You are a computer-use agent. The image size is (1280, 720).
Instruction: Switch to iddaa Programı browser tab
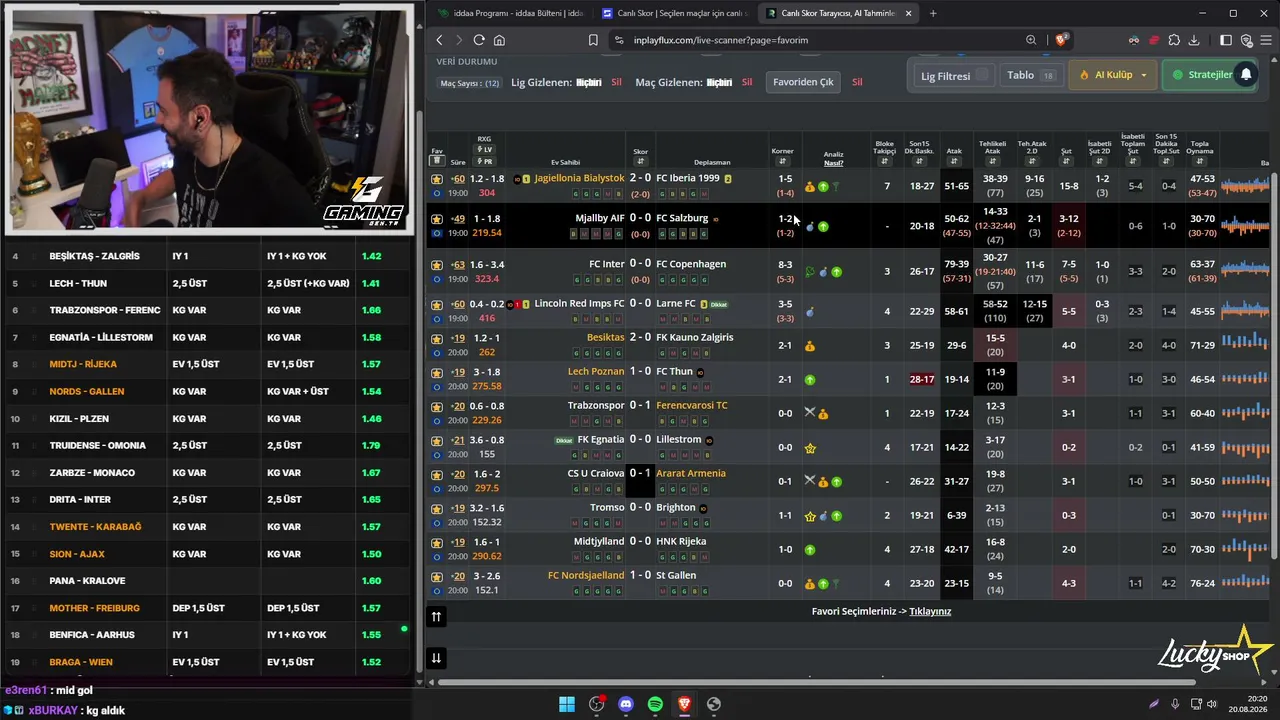pyautogui.click(x=510, y=13)
